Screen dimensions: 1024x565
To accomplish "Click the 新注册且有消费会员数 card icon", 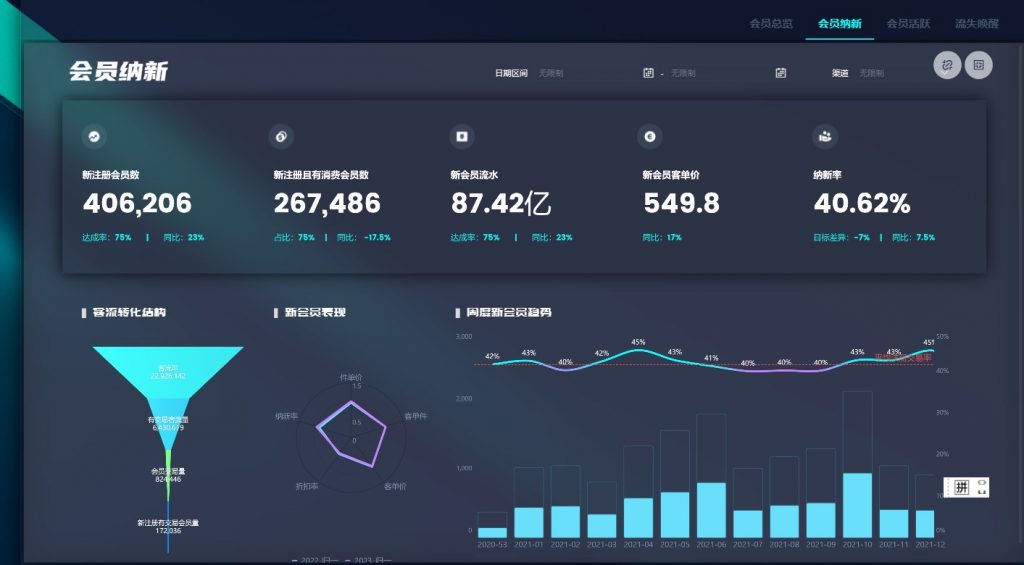I will (281, 136).
